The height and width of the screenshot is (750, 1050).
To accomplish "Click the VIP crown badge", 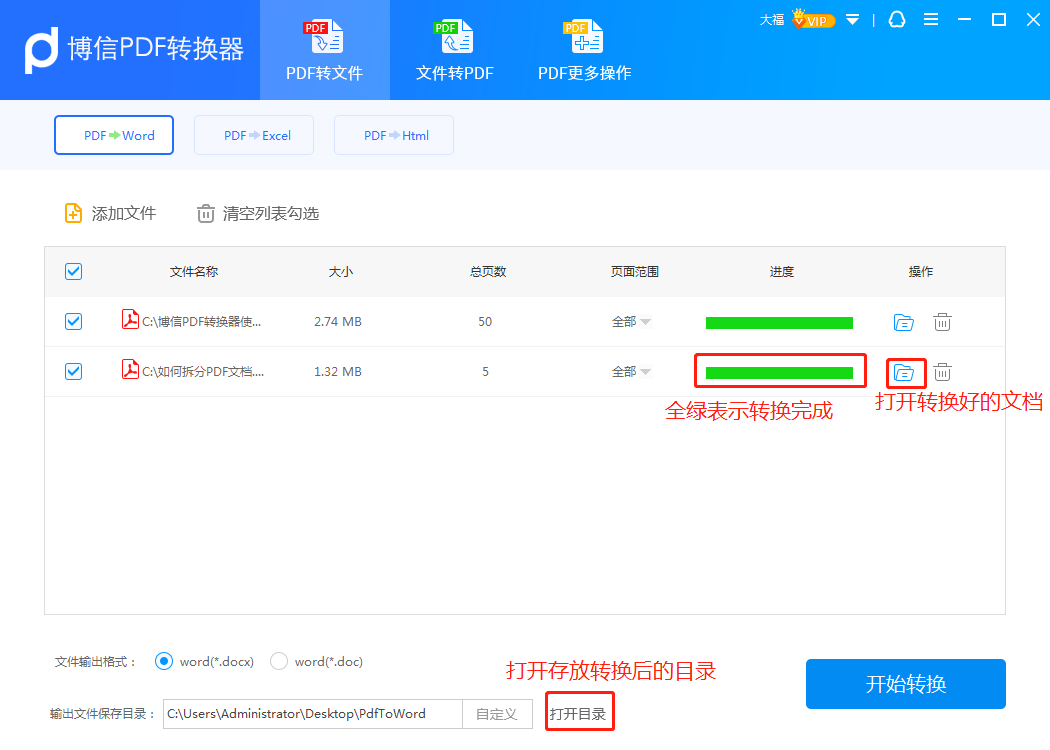I will click(812, 19).
